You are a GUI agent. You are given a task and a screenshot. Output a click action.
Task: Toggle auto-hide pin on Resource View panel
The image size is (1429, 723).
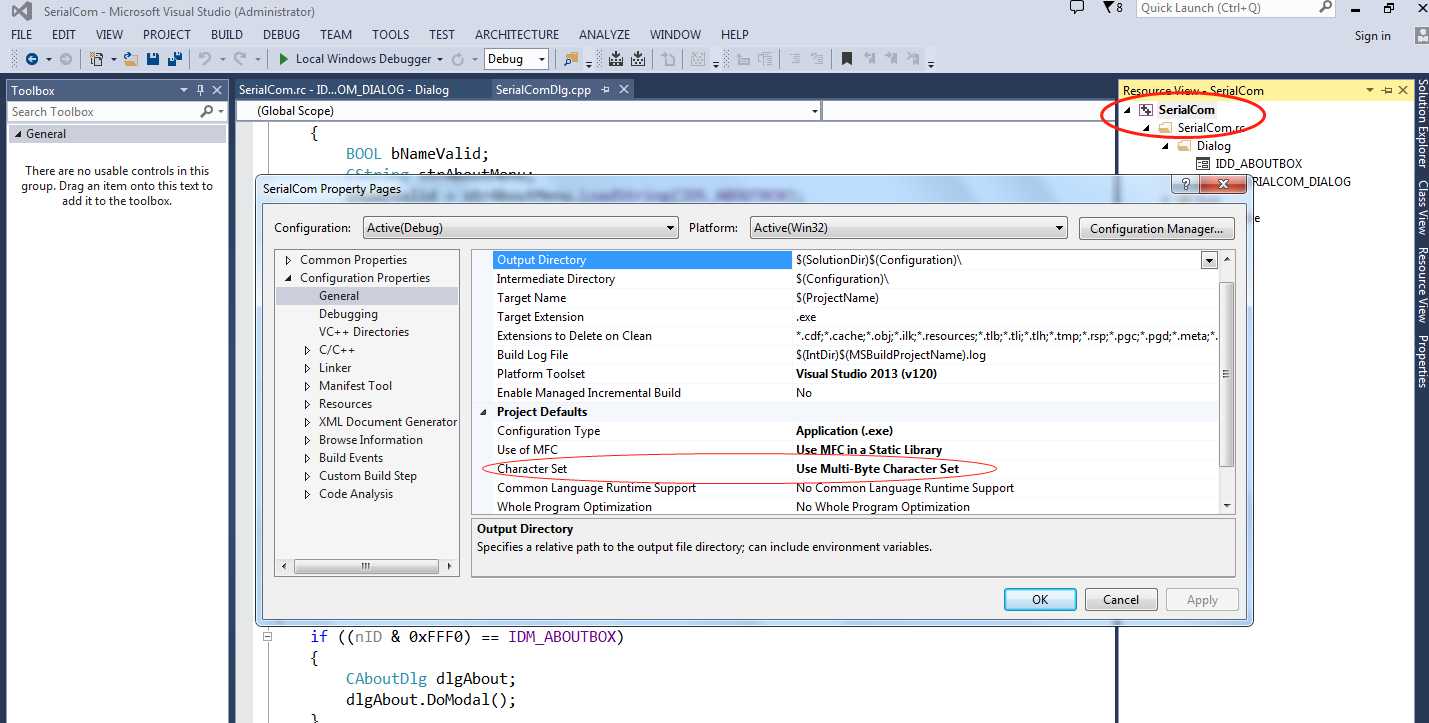click(x=1387, y=90)
